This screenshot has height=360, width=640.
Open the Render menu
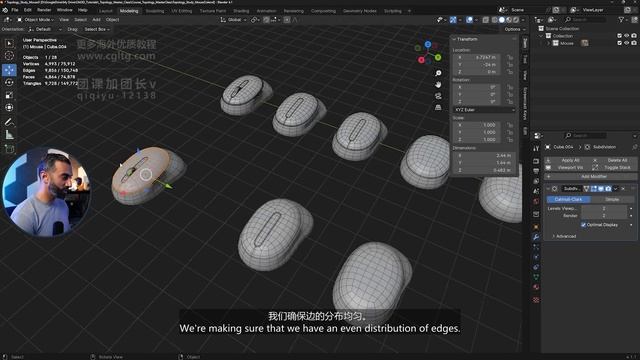tap(44, 10)
